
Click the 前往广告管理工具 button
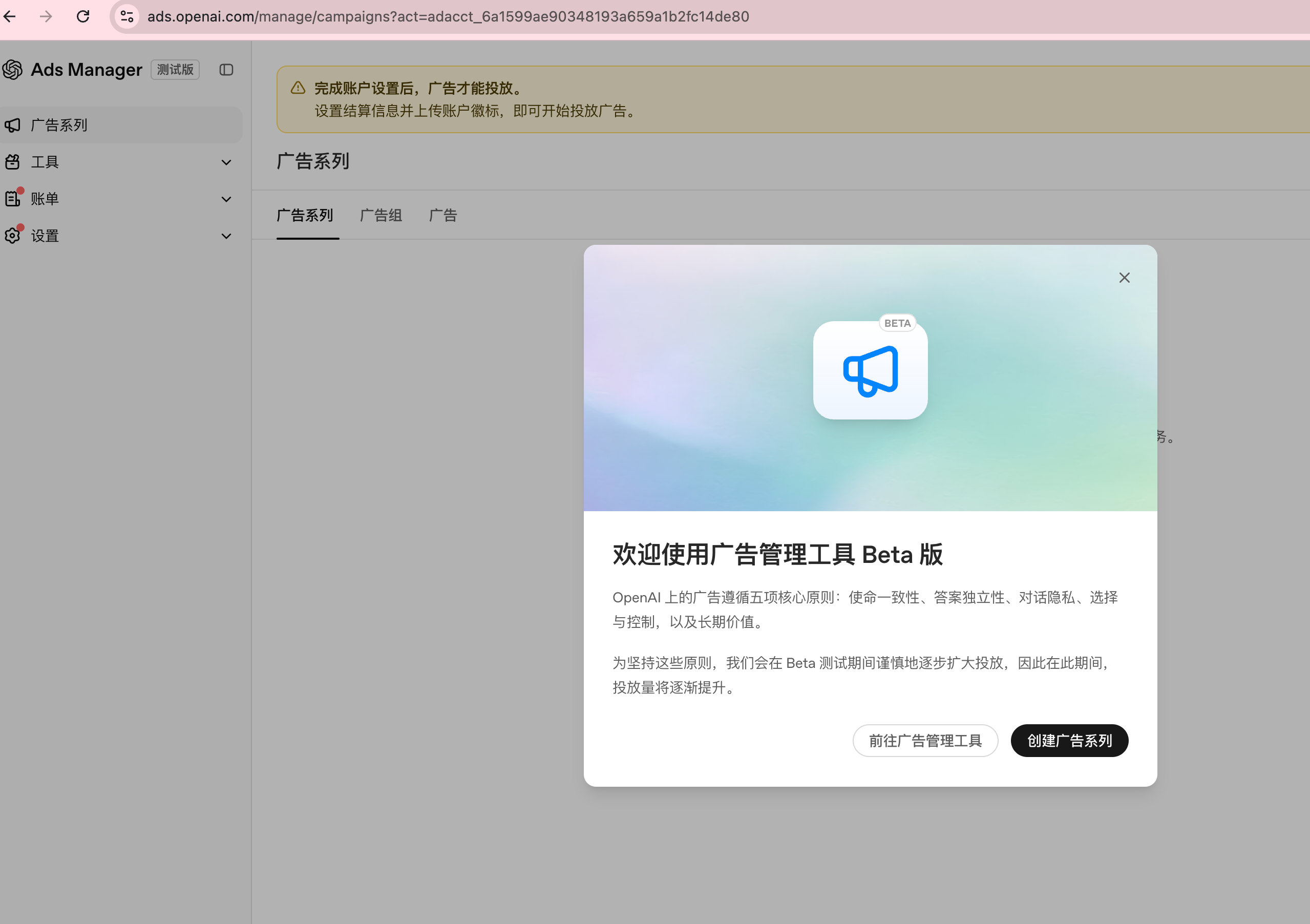coord(925,741)
